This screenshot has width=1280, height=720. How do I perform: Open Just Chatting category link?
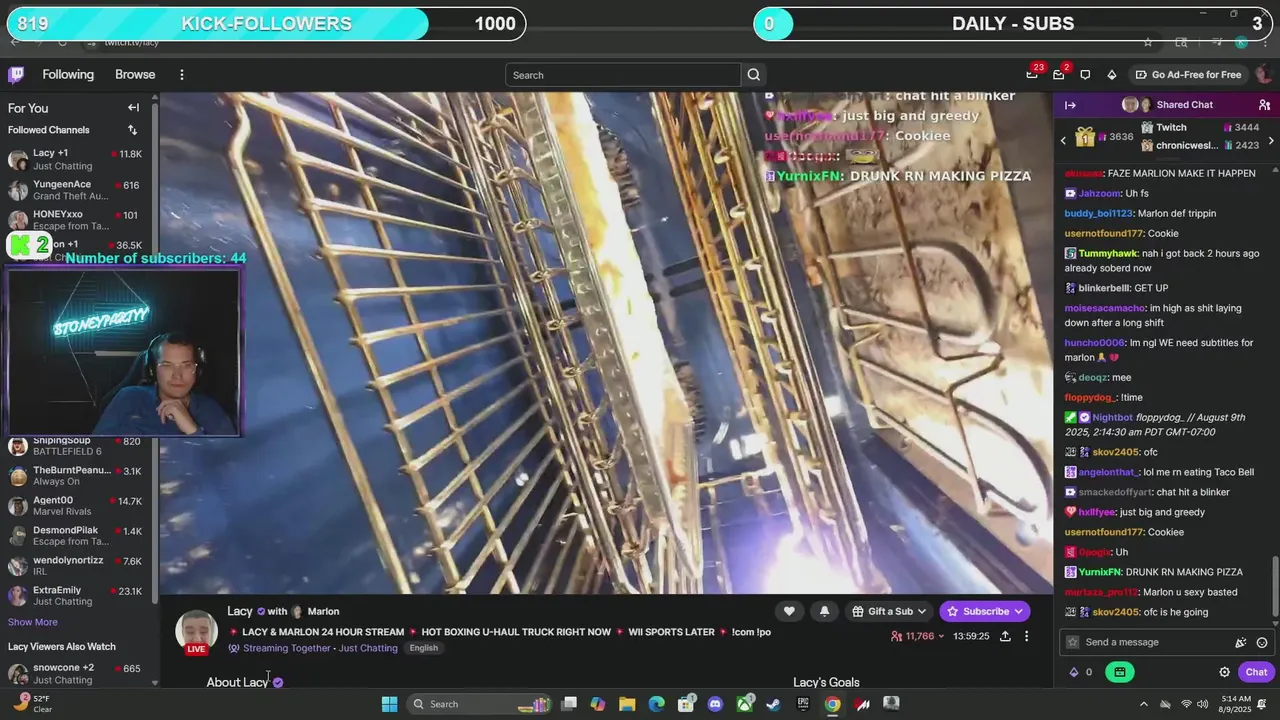click(x=366, y=648)
